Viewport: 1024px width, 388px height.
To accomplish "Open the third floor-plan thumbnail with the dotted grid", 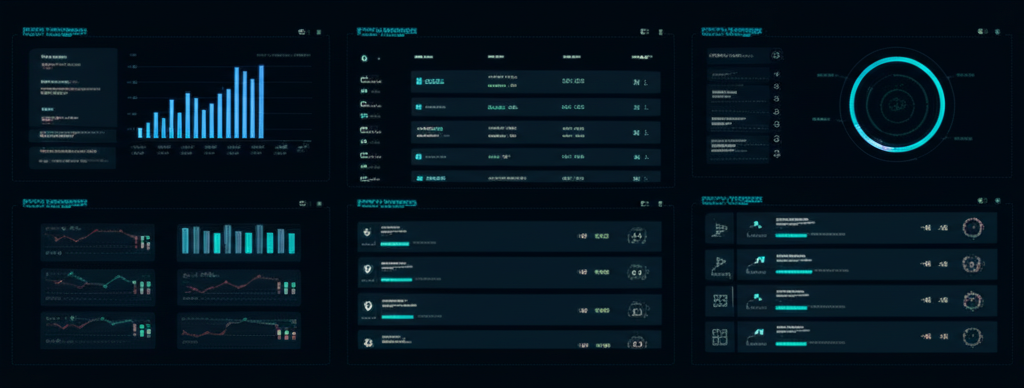I will click(x=720, y=300).
